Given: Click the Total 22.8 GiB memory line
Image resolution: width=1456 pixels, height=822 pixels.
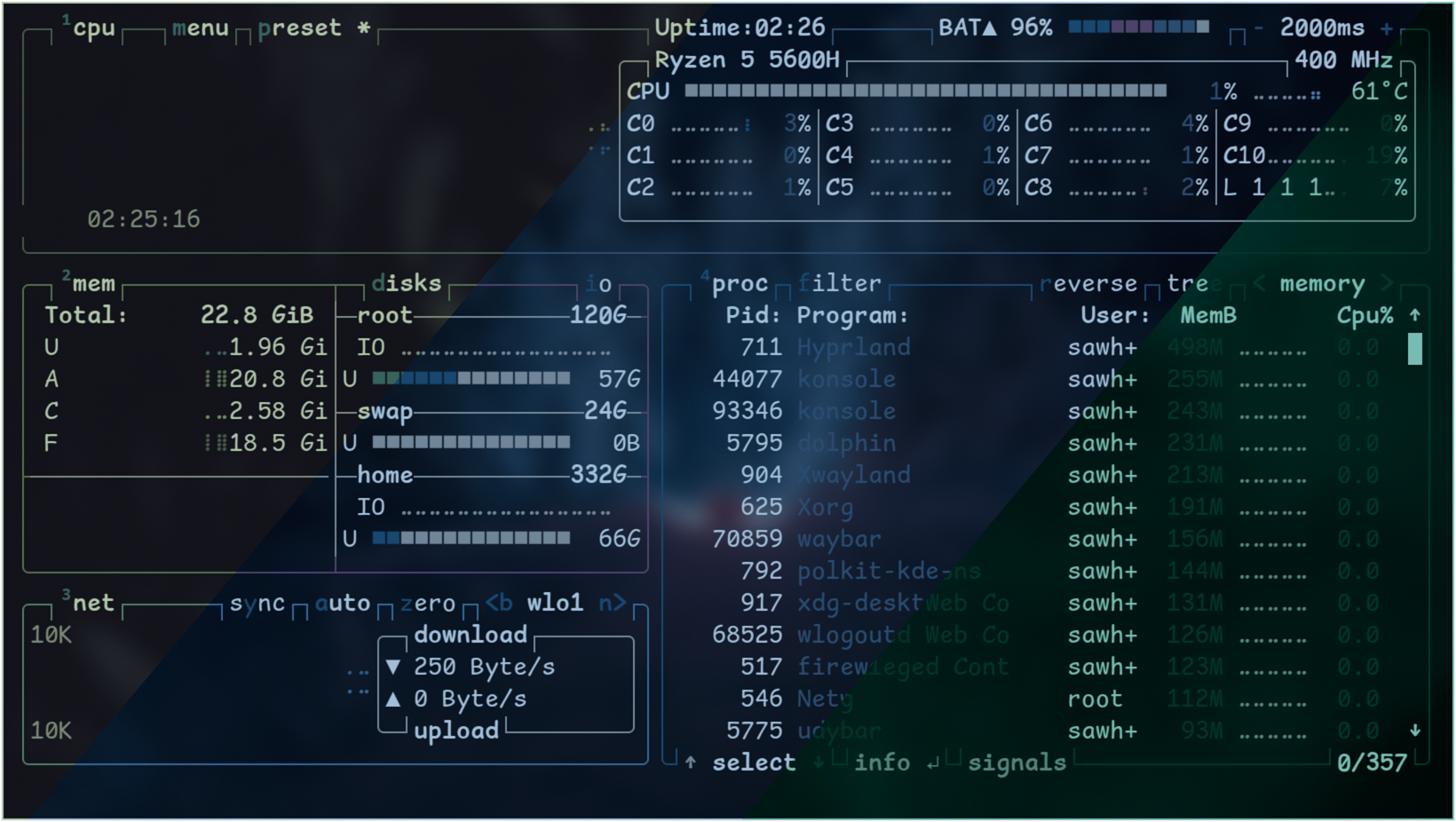Looking at the screenshot, I should 179,315.
